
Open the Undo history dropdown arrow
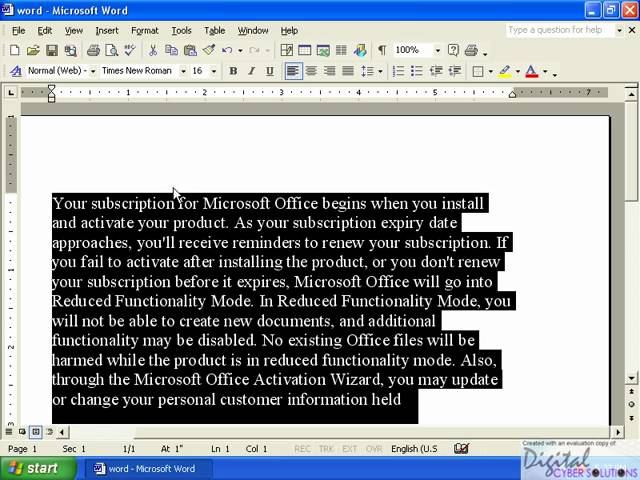pos(240,51)
